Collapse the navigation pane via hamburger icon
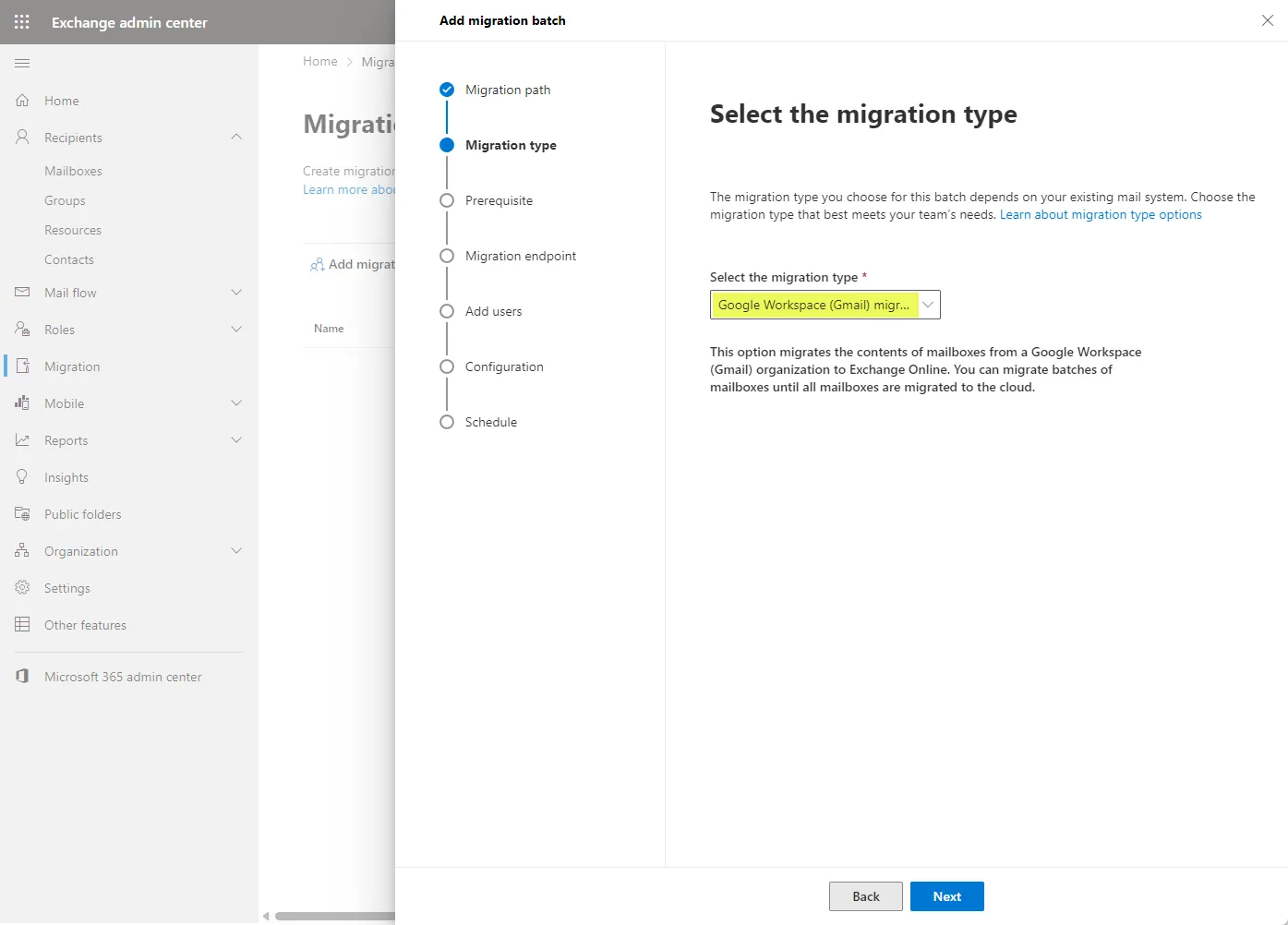The height and width of the screenshot is (925, 1288). click(22, 63)
